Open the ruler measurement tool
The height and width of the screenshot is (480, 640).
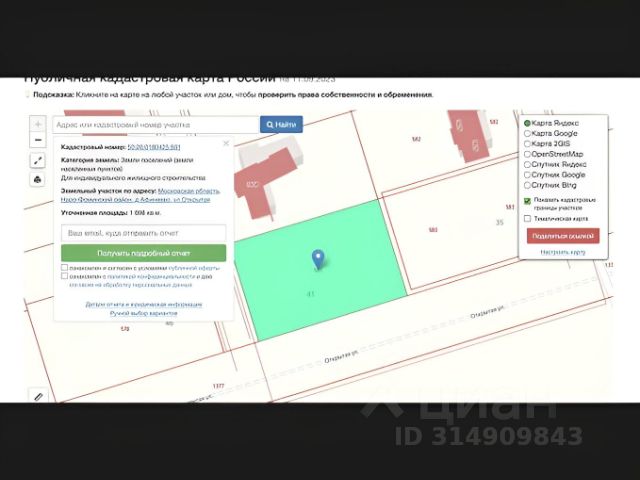click(38, 396)
